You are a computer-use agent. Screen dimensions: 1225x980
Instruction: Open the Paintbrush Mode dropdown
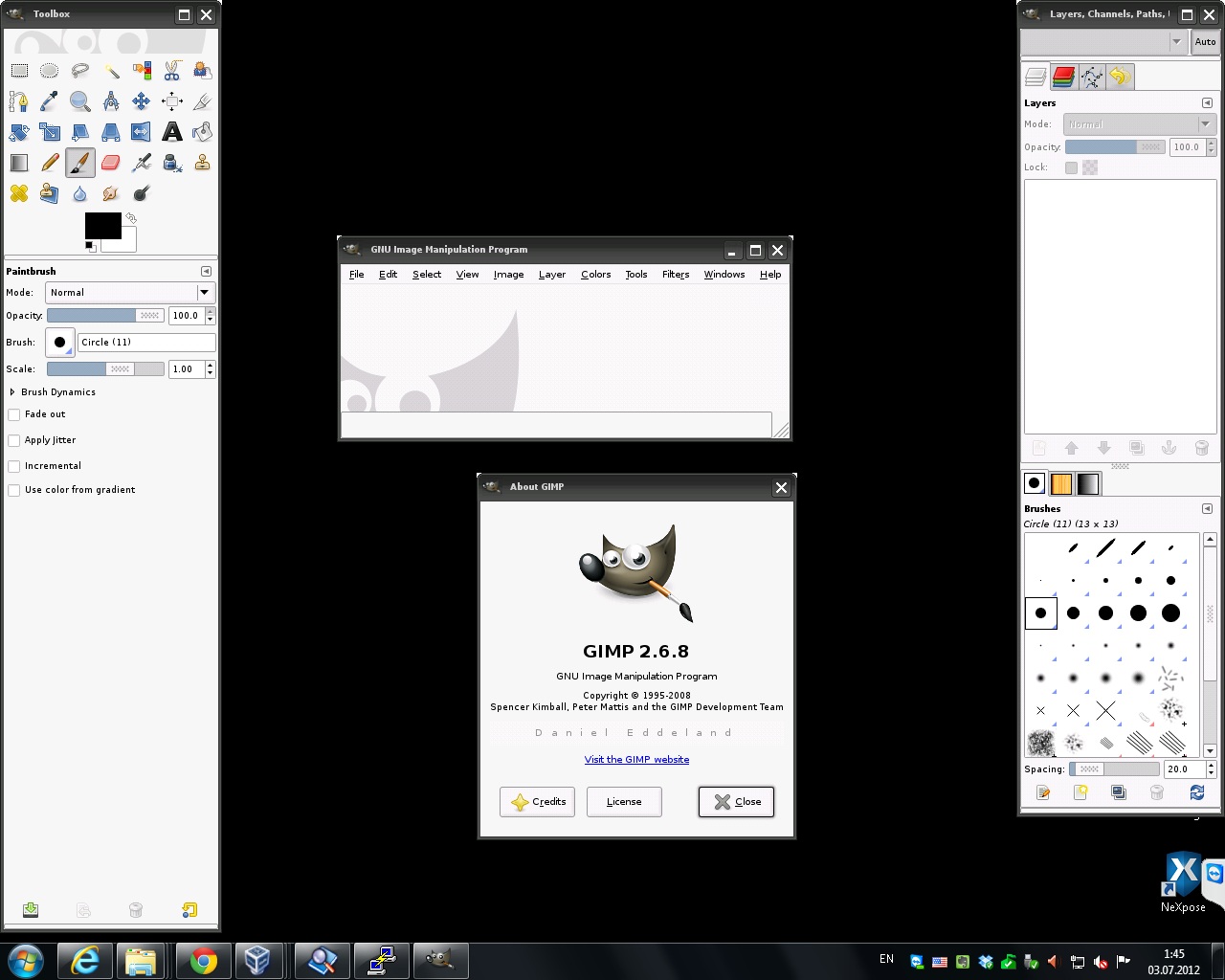pos(130,293)
